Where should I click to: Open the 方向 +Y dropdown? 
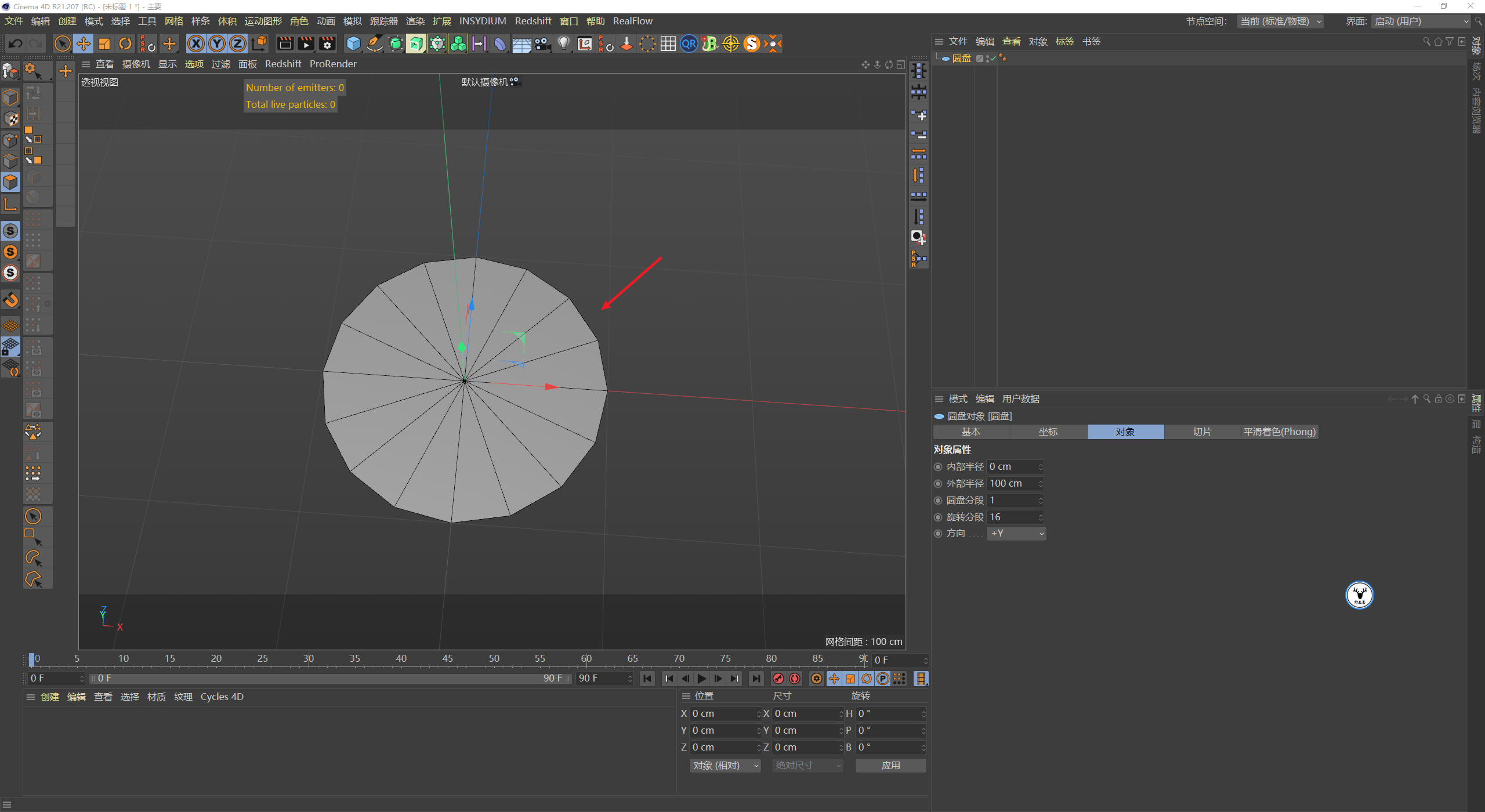tap(1017, 534)
